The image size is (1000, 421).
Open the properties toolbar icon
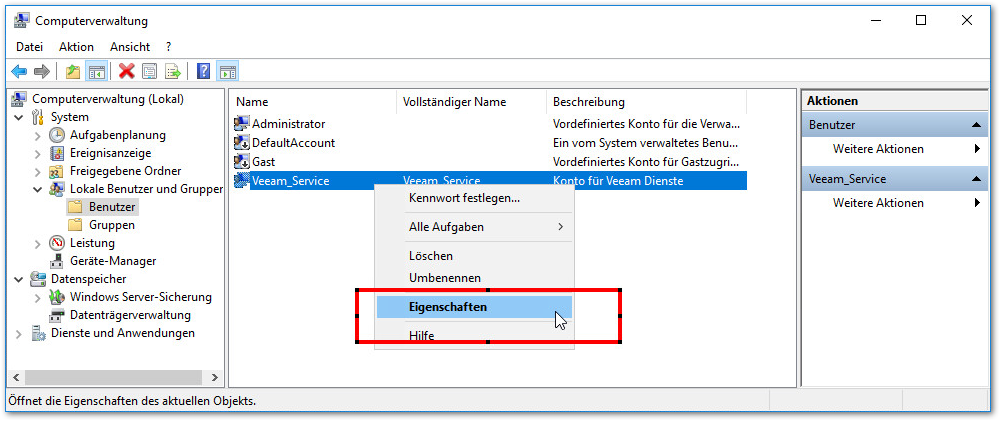click(x=150, y=71)
